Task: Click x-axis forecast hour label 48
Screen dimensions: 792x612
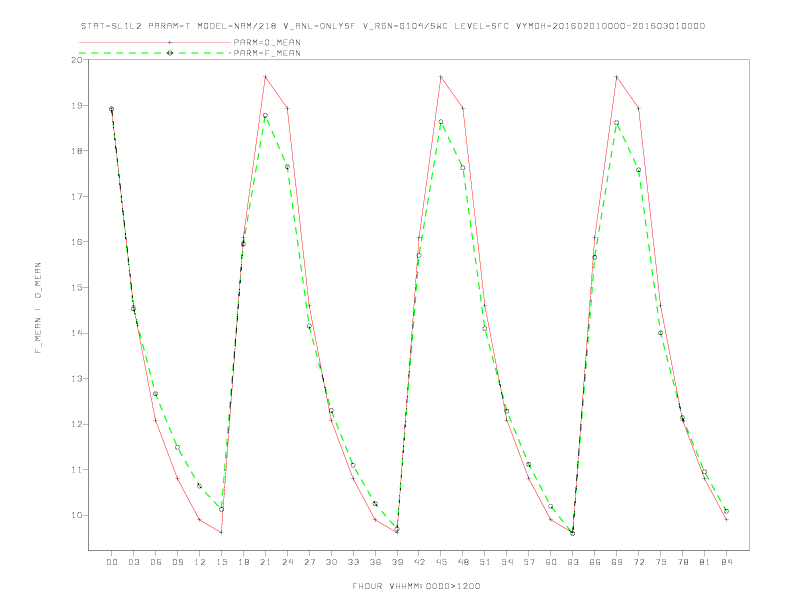Action: tap(463, 562)
